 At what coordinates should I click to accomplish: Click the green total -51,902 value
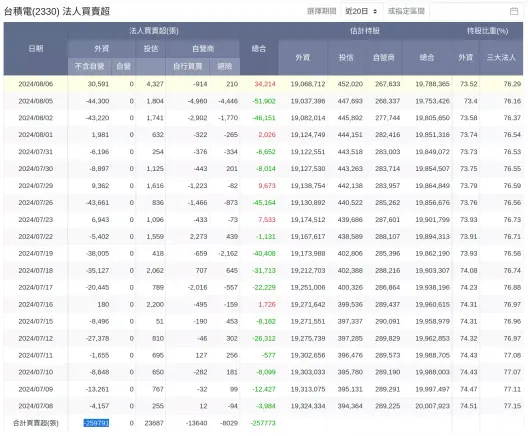[x=264, y=101]
